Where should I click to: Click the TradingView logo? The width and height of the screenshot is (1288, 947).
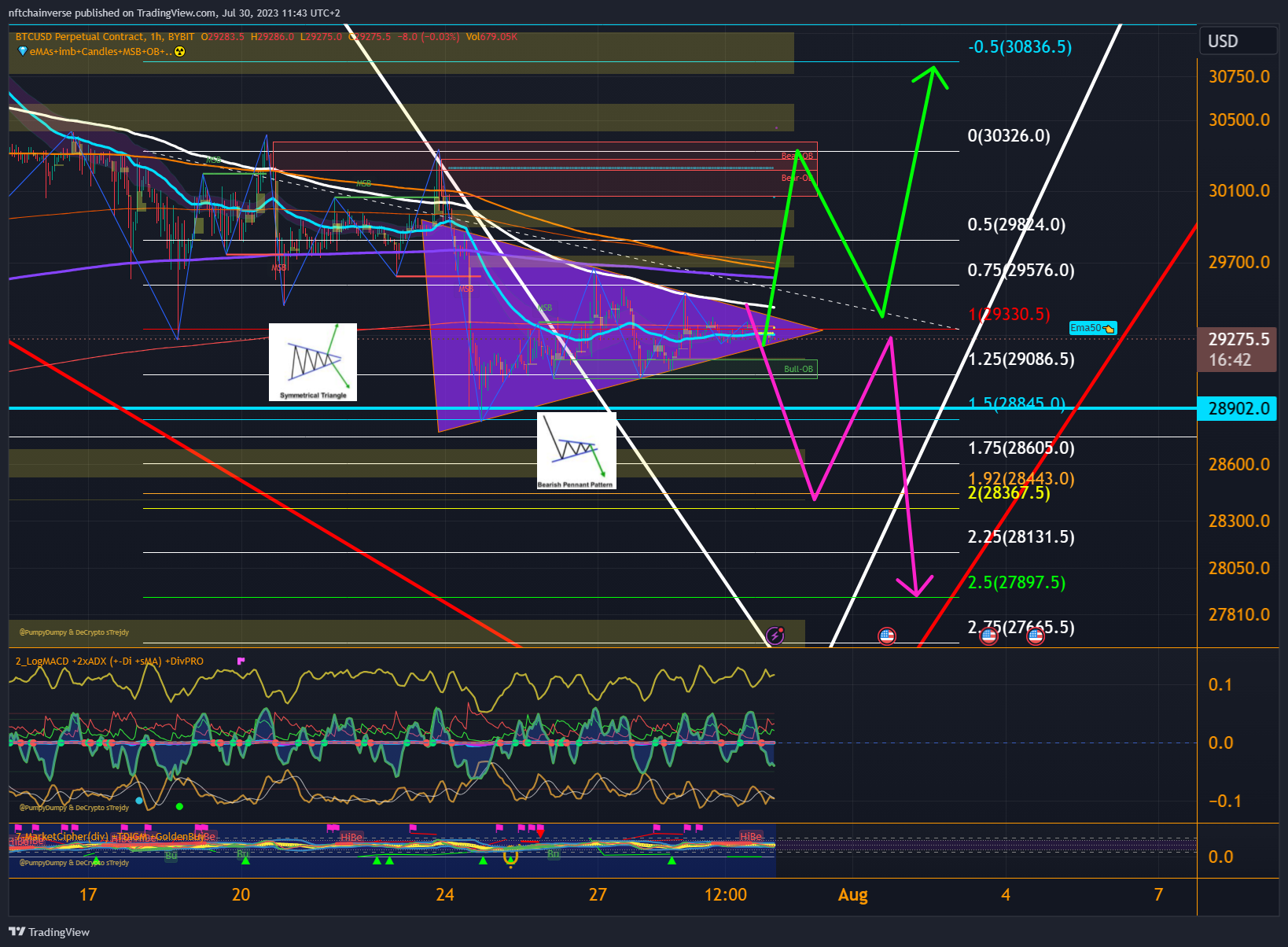pos(49,932)
